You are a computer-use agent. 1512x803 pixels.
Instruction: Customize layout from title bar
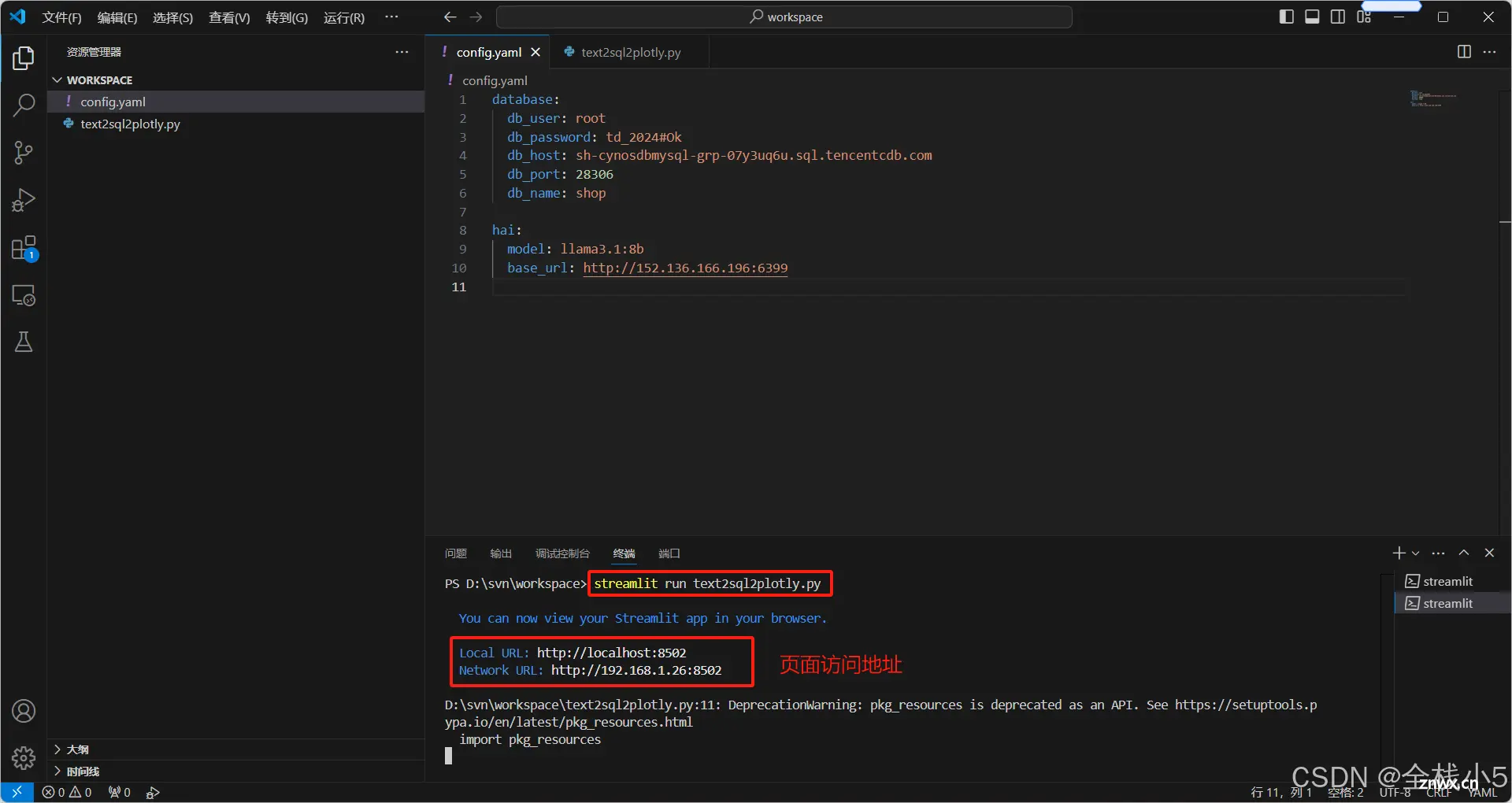[x=1364, y=17]
